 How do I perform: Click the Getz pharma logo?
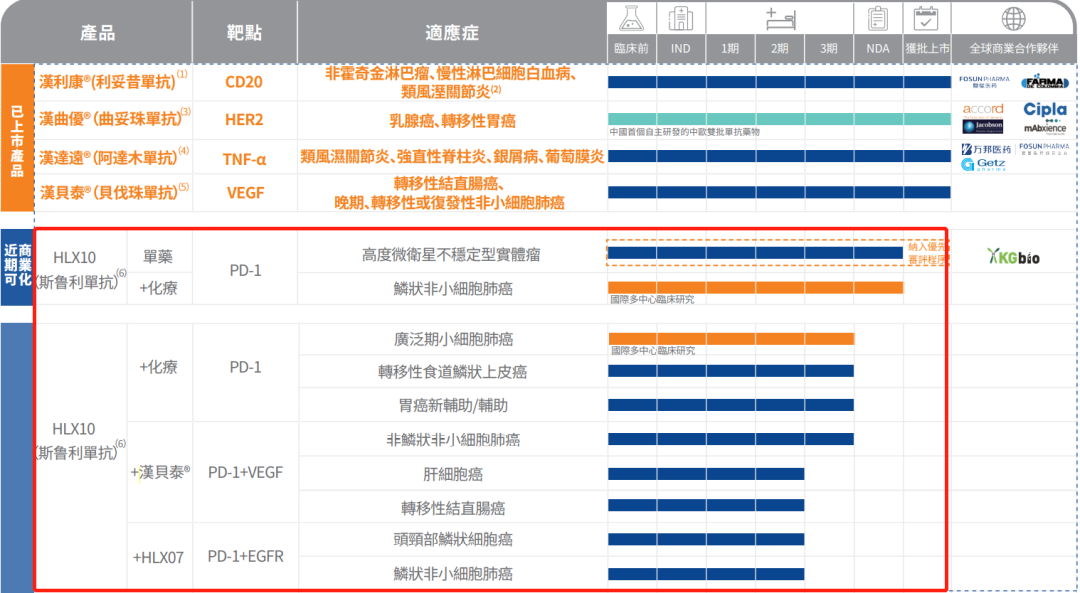[984, 165]
